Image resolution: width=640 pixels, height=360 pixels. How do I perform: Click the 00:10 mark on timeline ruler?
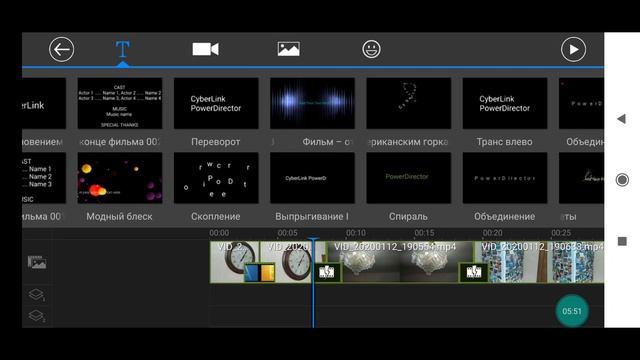point(356,233)
